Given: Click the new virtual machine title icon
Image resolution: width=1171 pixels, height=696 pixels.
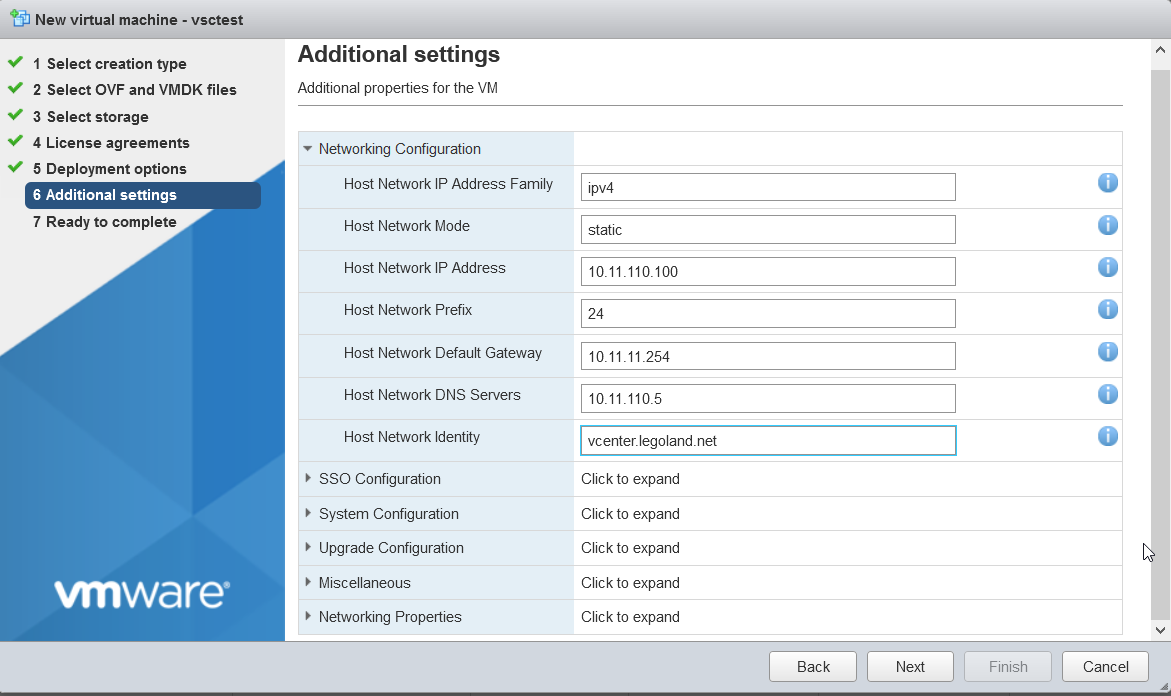Looking at the screenshot, I should point(20,19).
